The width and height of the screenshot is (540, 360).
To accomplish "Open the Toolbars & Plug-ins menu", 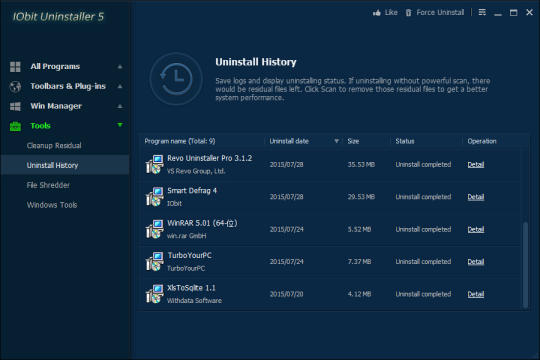I will click(x=68, y=86).
